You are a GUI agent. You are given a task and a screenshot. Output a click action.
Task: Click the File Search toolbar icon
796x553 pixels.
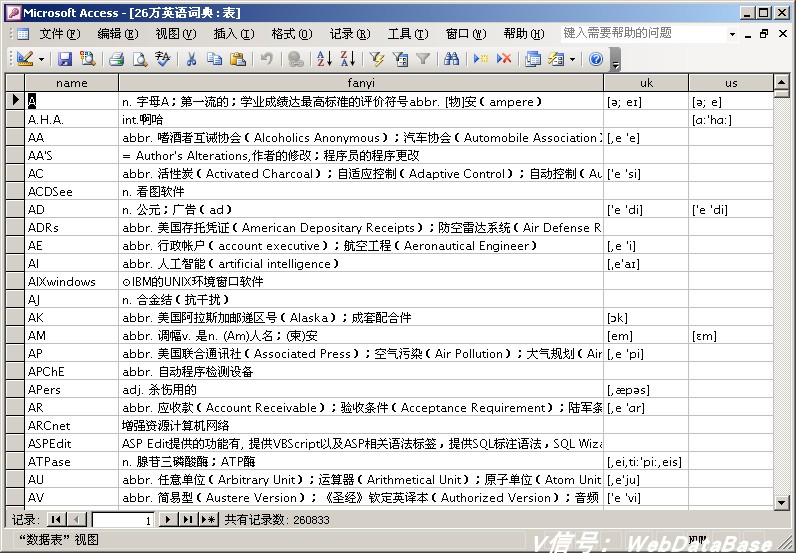click(87, 59)
